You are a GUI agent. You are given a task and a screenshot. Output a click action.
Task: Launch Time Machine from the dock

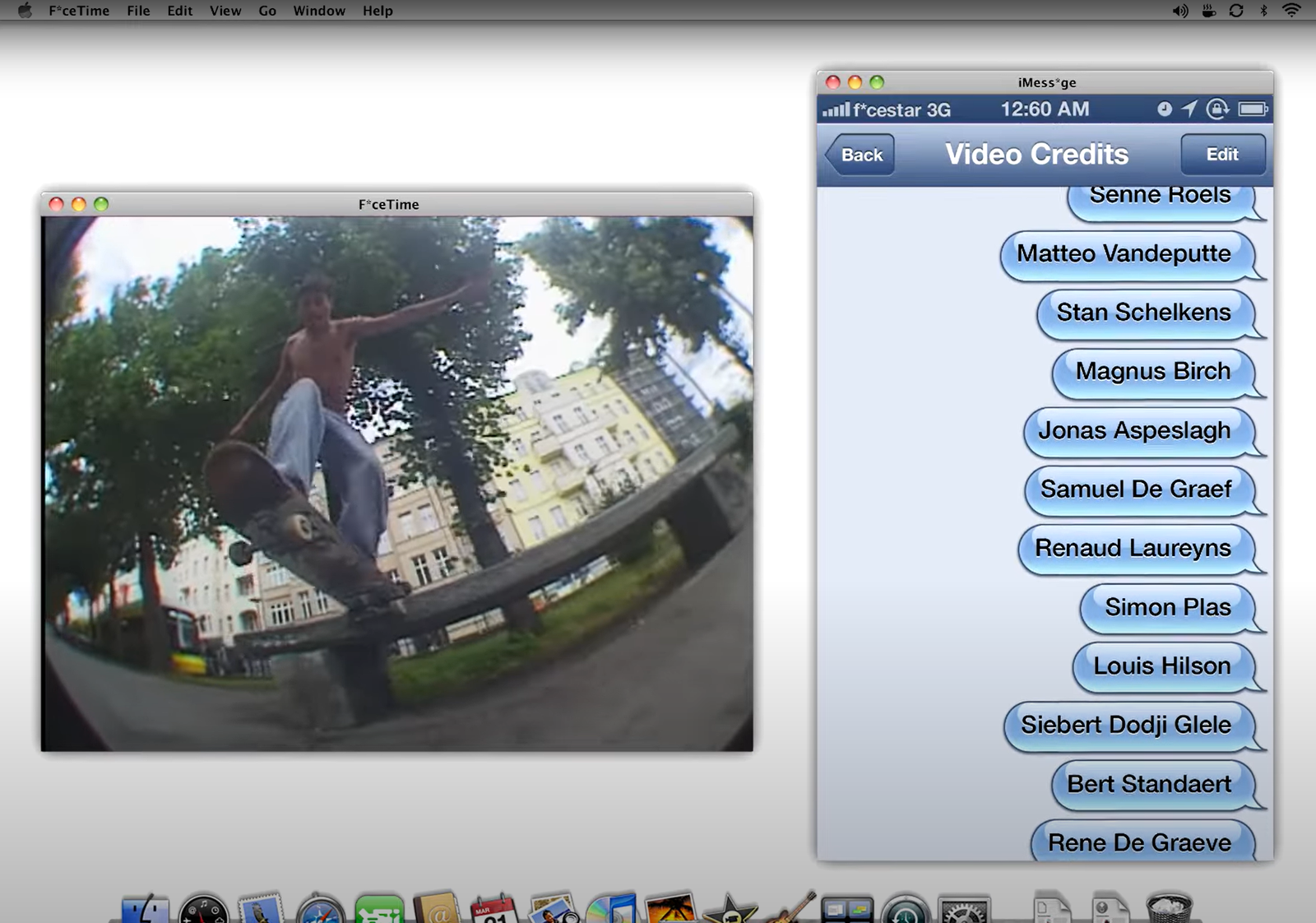(906, 908)
